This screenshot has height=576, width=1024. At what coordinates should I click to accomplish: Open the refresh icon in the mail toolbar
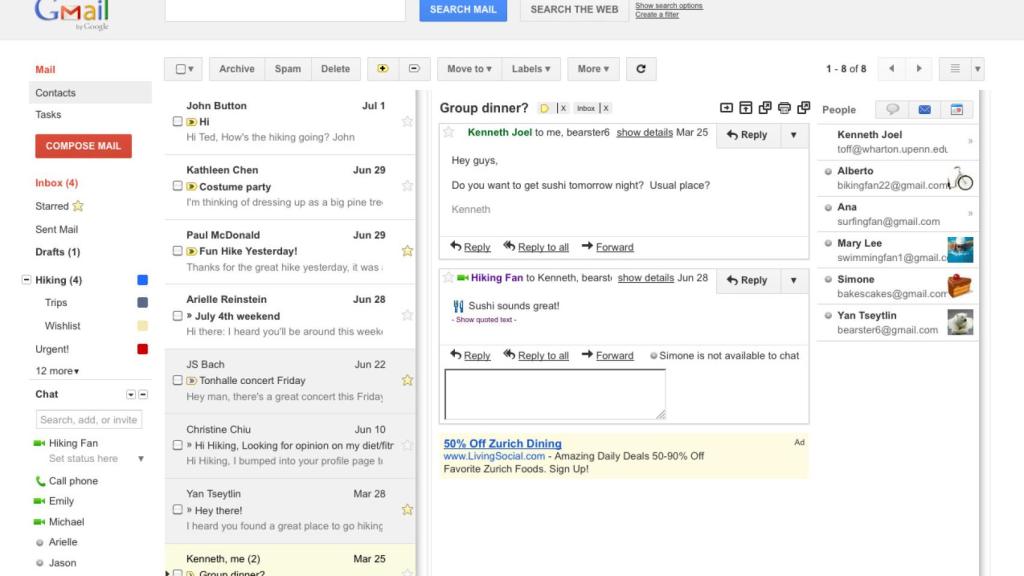pyautogui.click(x=641, y=68)
